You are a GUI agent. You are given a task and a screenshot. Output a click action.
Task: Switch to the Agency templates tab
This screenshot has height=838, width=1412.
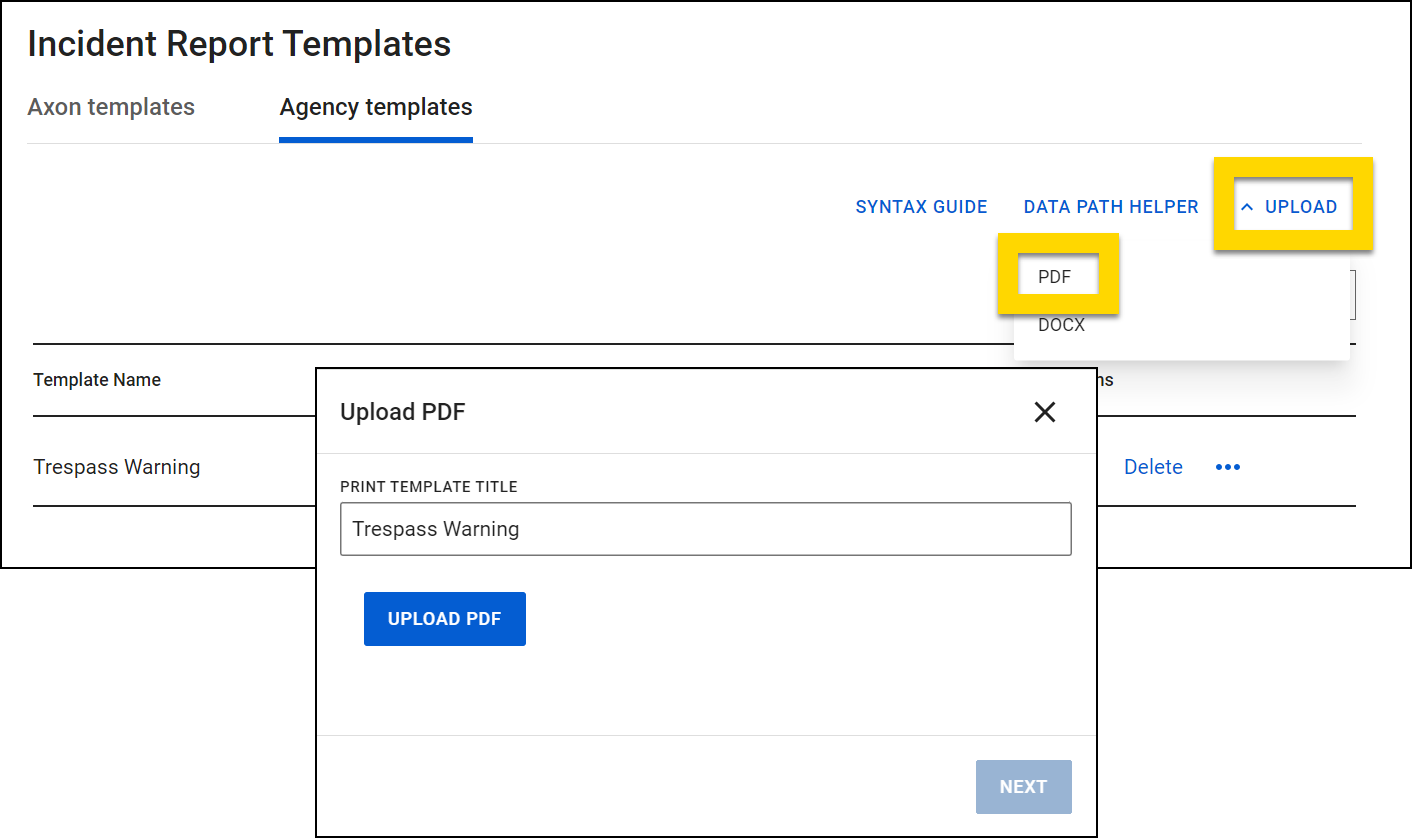[375, 107]
